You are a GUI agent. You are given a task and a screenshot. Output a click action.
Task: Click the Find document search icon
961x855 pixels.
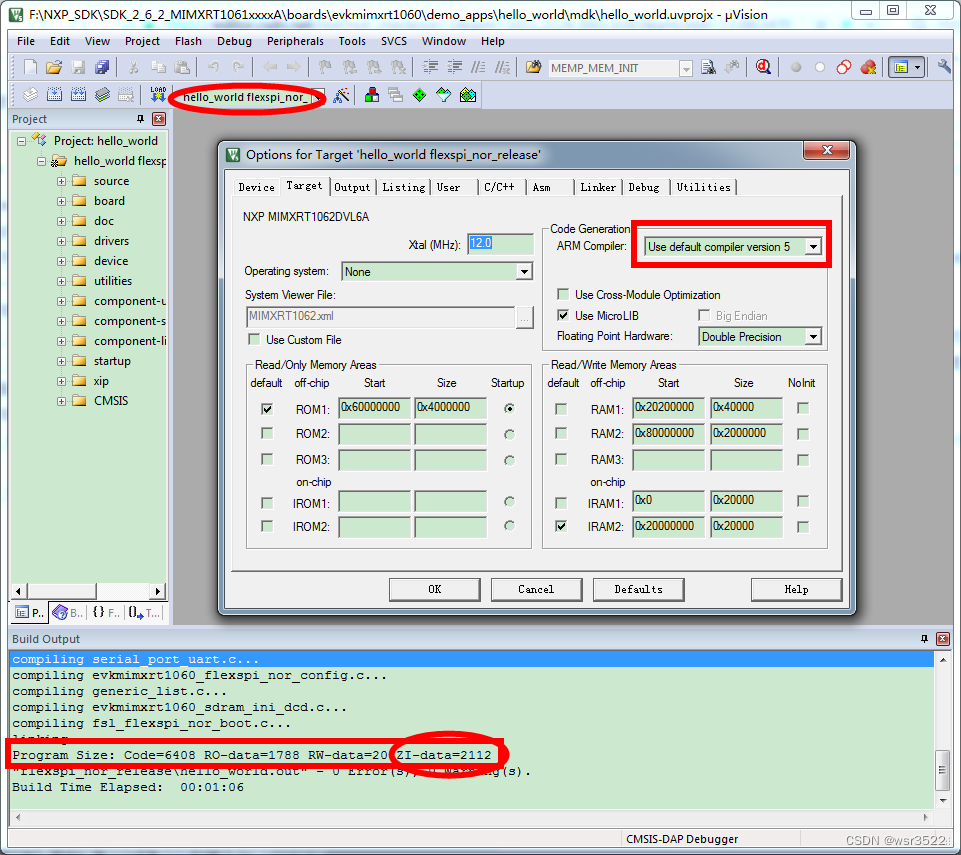coord(709,67)
